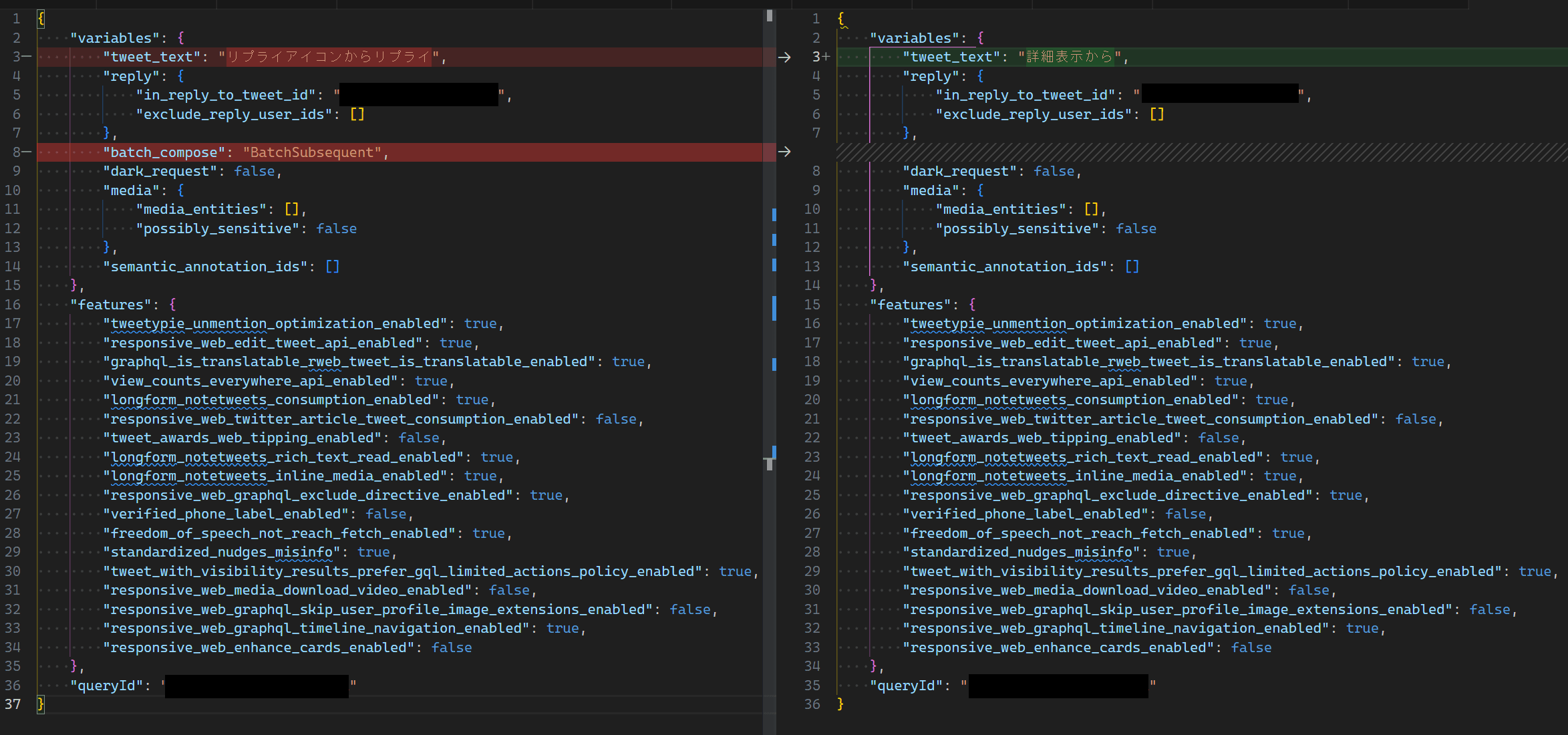This screenshot has width=1568, height=735.
Task: Click "verified_phone_label_enabled" in the left pane
Action: tap(226, 514)
